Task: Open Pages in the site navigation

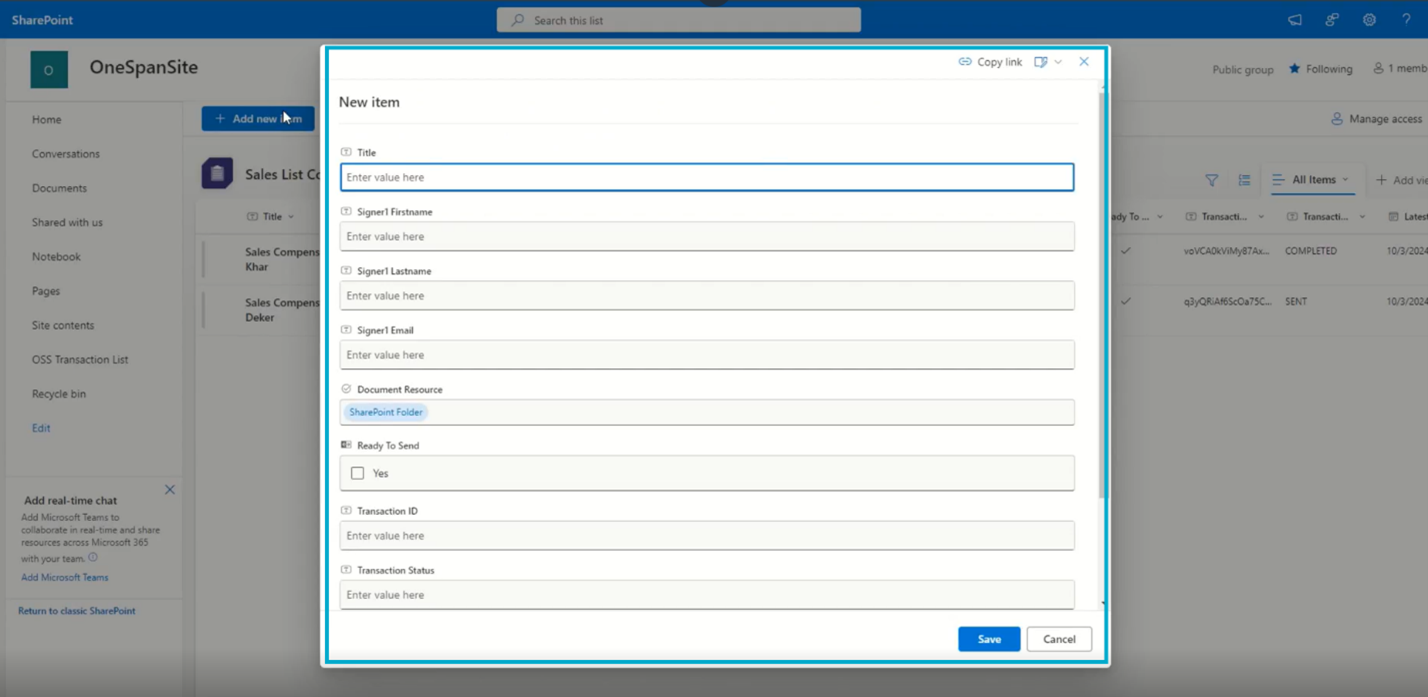Action: tap(46, 291)
